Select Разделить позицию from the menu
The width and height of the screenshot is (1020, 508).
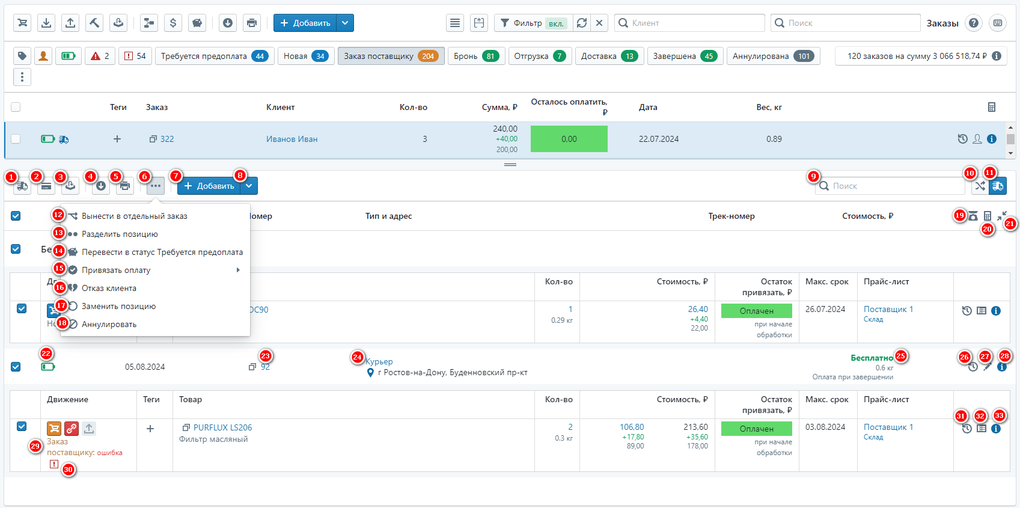(x=119, y=234)
